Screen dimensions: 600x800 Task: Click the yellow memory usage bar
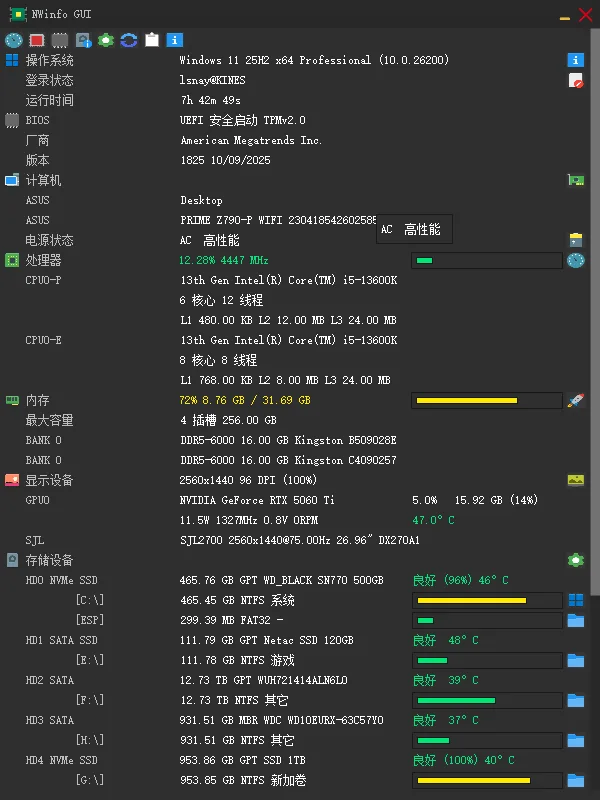click(487, 400)
